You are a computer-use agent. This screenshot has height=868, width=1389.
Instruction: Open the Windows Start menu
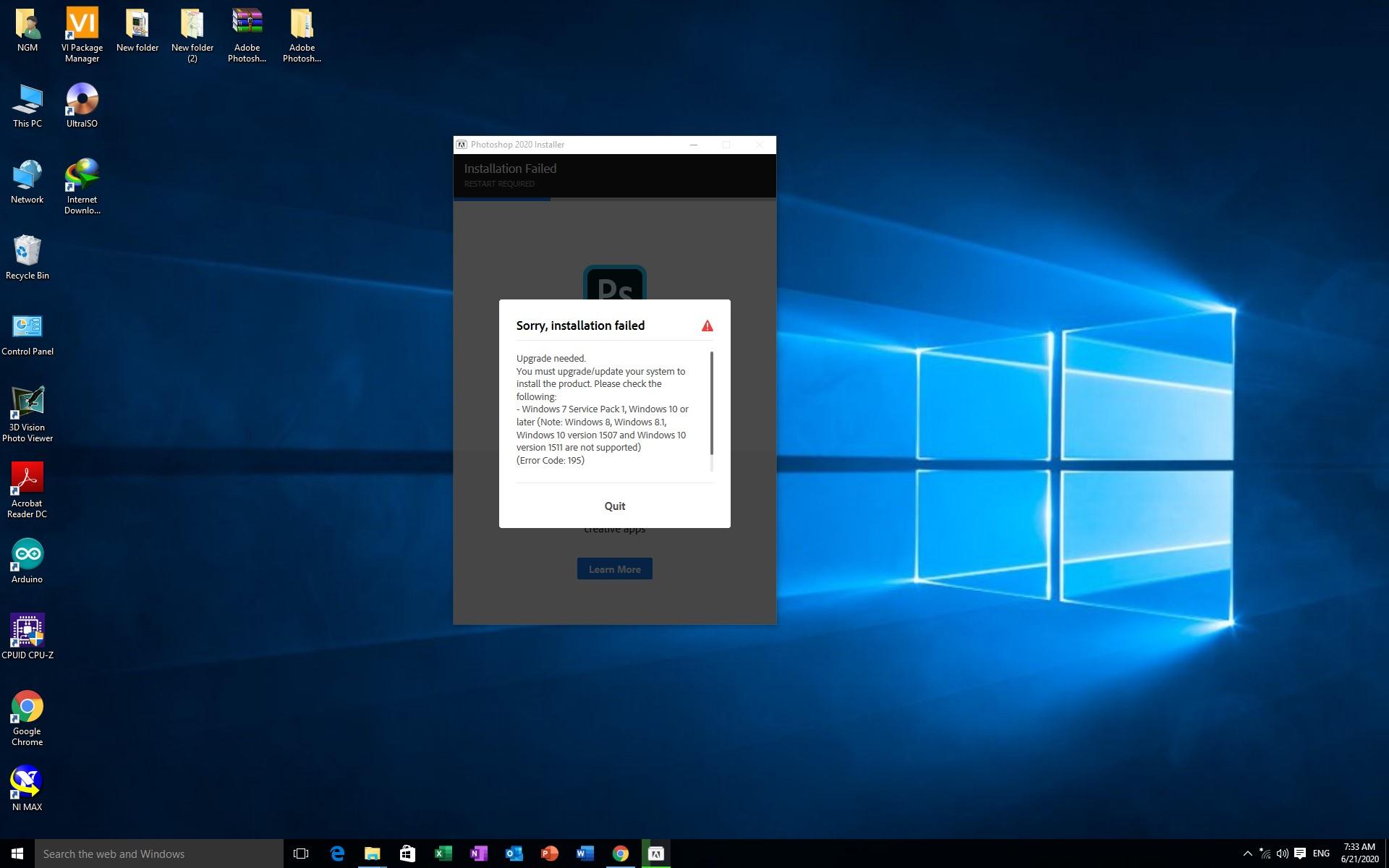tap(17, 854)
